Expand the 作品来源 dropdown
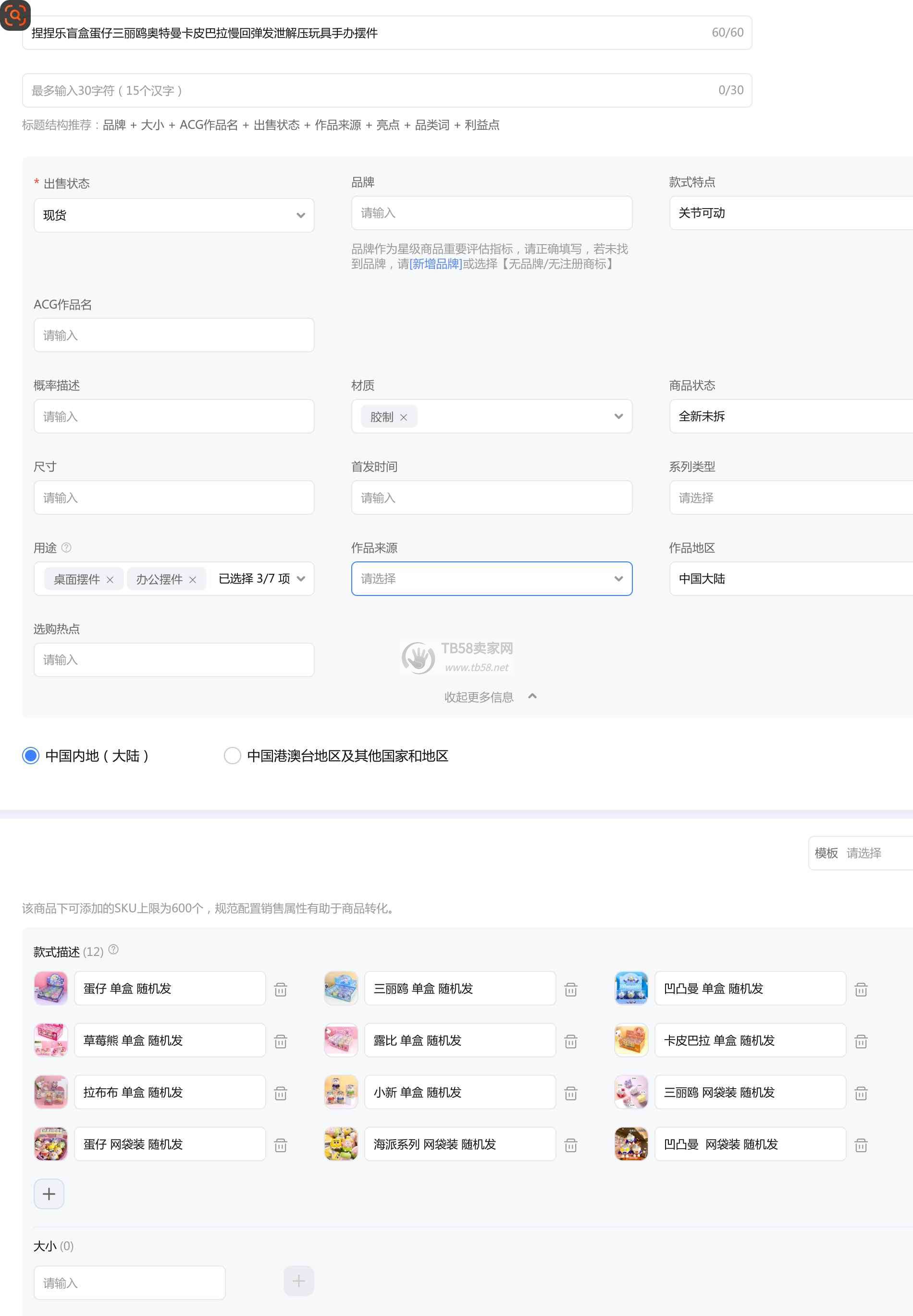 pos(492,579)
